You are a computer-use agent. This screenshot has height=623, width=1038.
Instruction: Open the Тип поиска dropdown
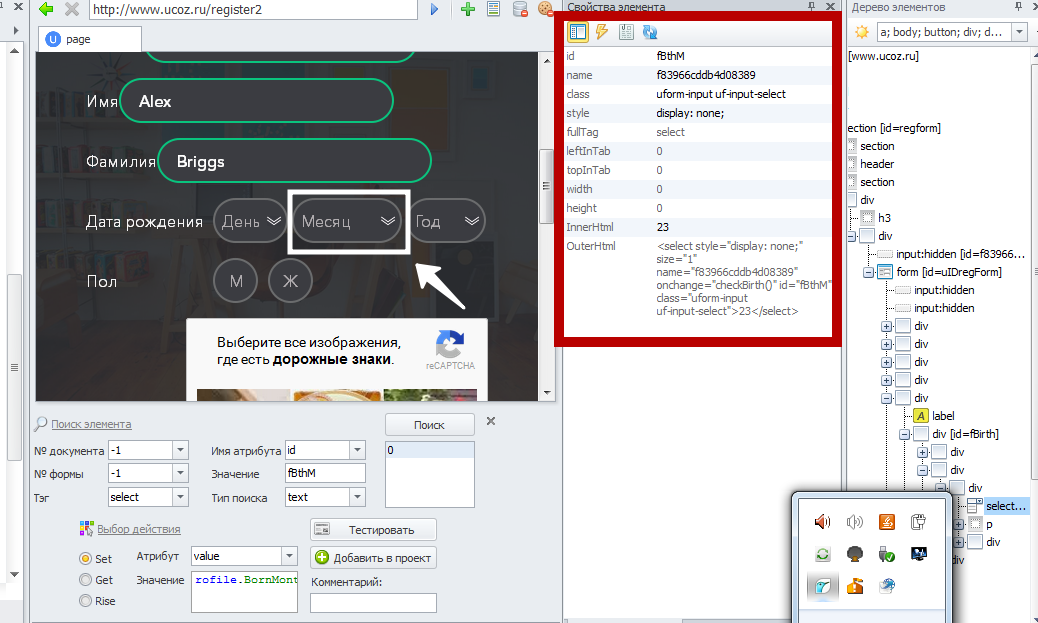click(356, 497)
